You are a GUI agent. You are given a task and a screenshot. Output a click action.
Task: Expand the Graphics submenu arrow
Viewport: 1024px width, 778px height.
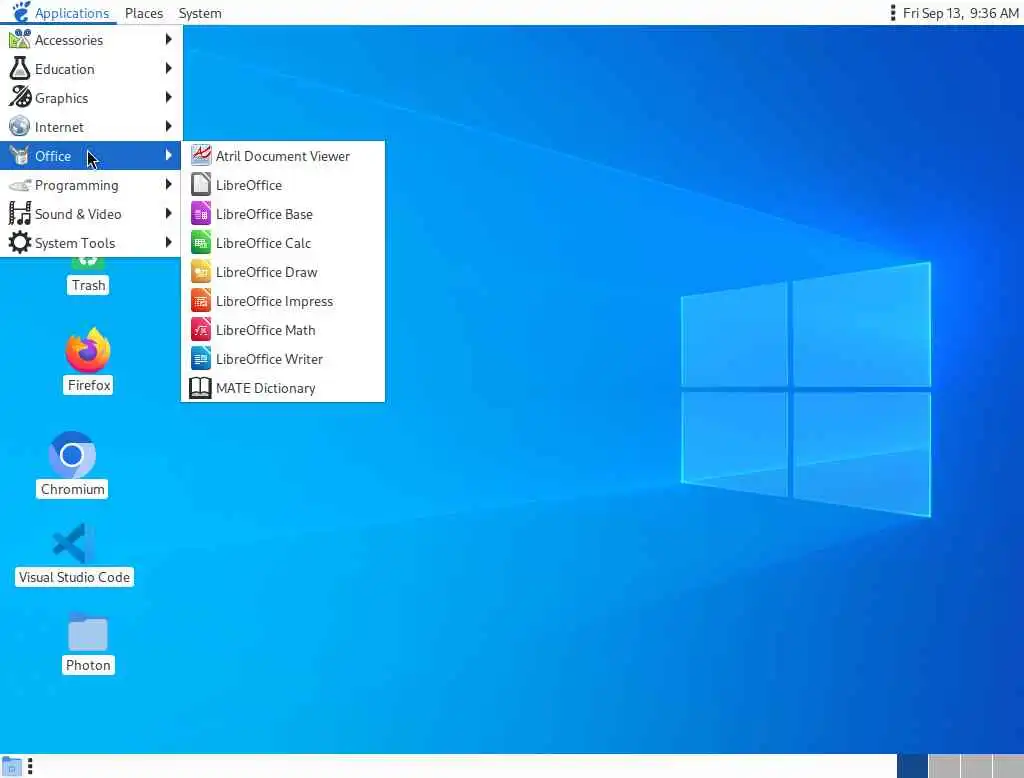168,97
